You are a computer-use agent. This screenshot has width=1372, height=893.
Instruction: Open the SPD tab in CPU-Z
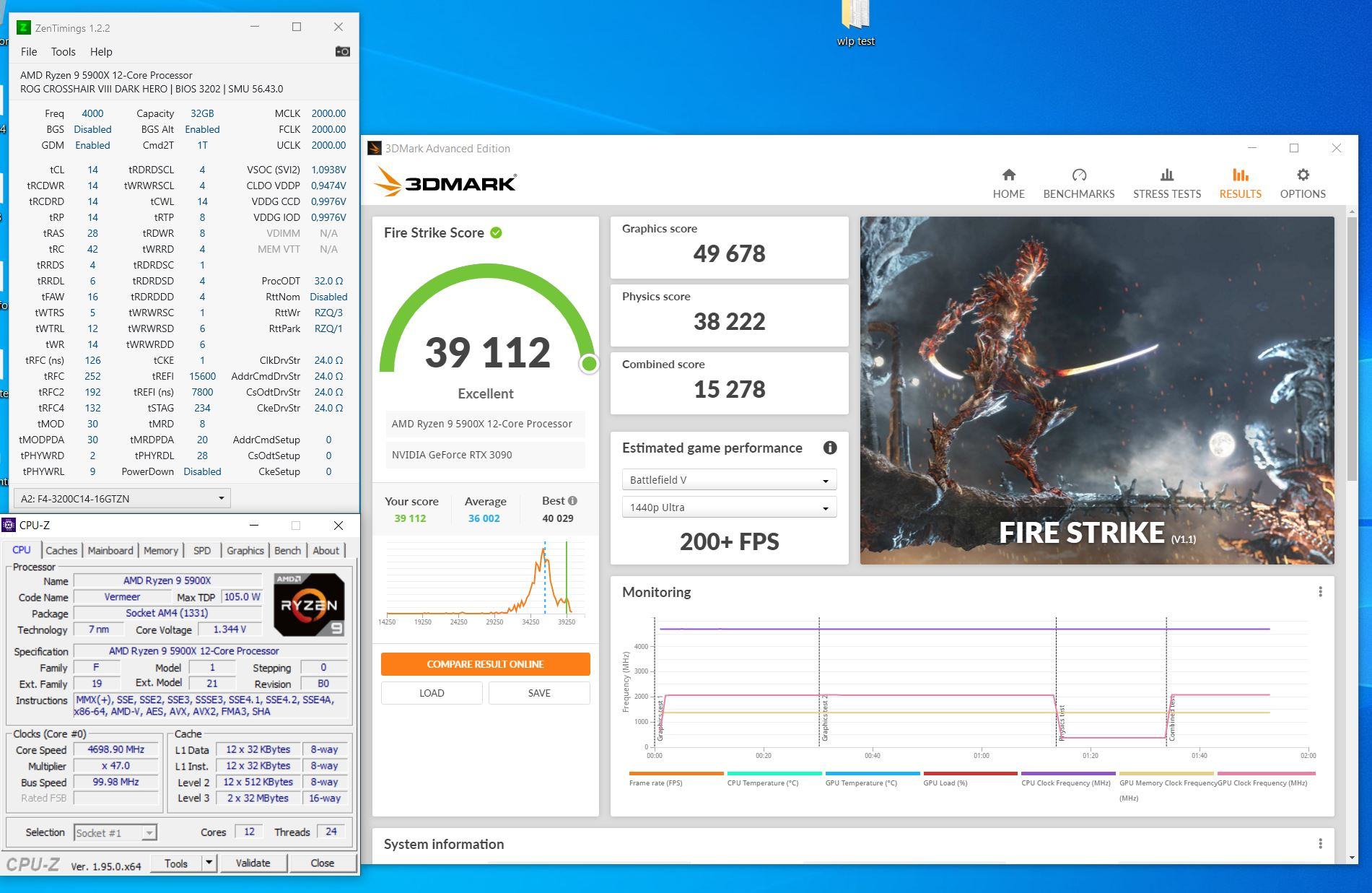click(202, 550)
